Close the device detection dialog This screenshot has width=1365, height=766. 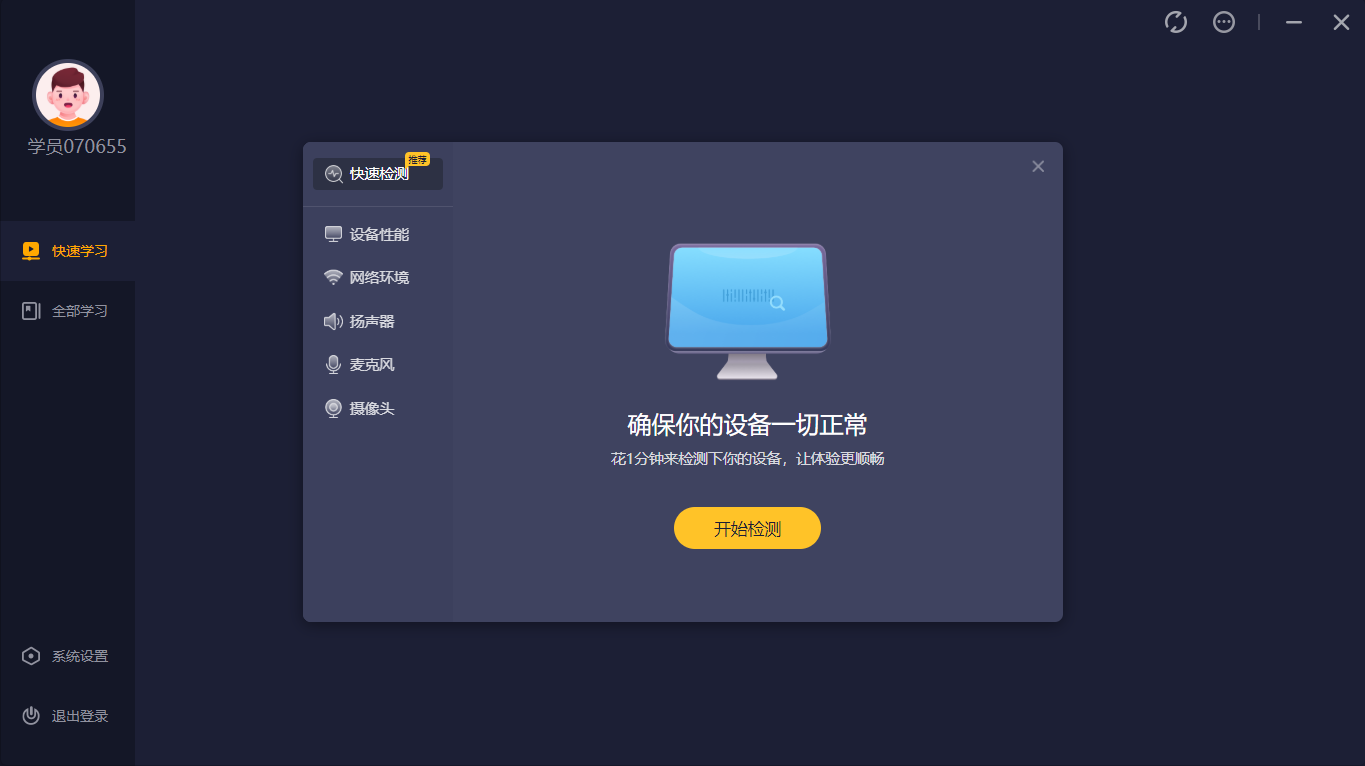(x=1038, y=166)
